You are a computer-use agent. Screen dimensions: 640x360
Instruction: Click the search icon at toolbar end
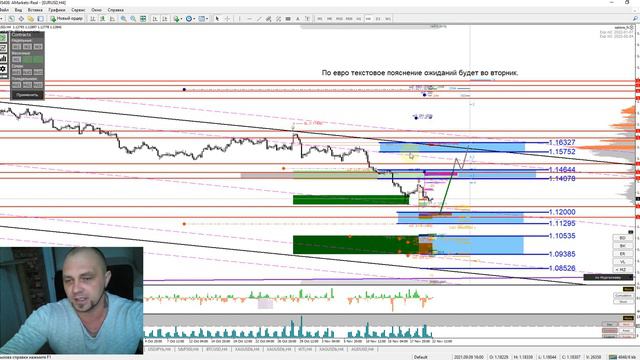tap(636, 19)
